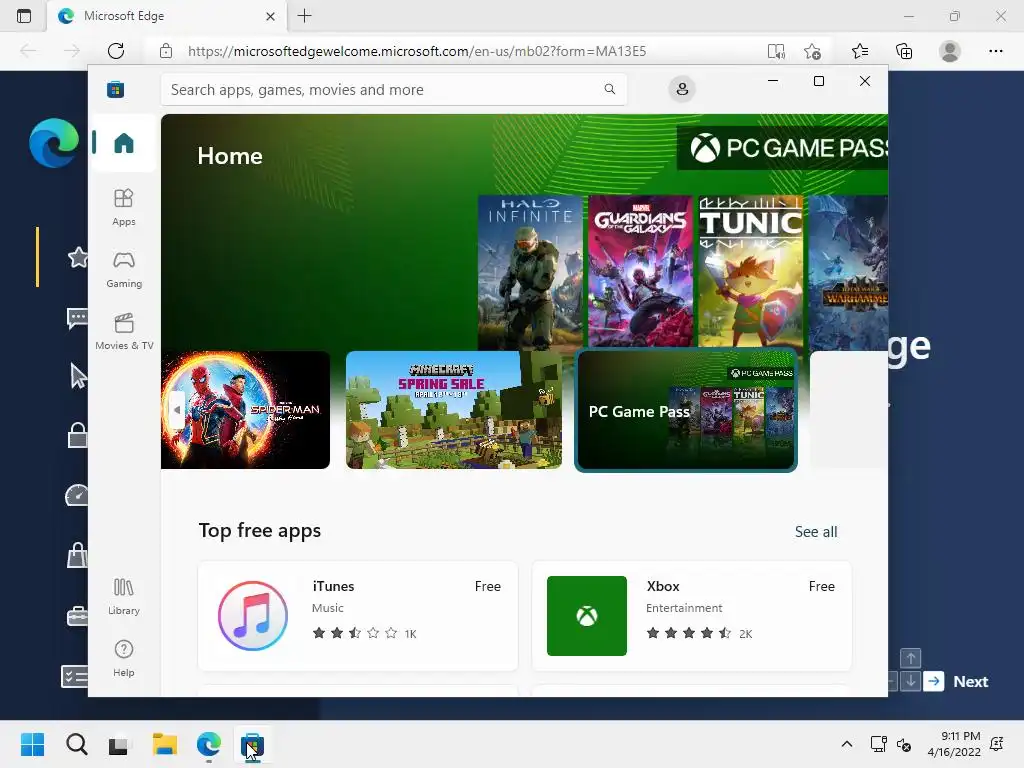Viewport: 1024px width, 768px height.
Task: Click the cursor icon in welcome sidebar
Action: tap(78, 376)
